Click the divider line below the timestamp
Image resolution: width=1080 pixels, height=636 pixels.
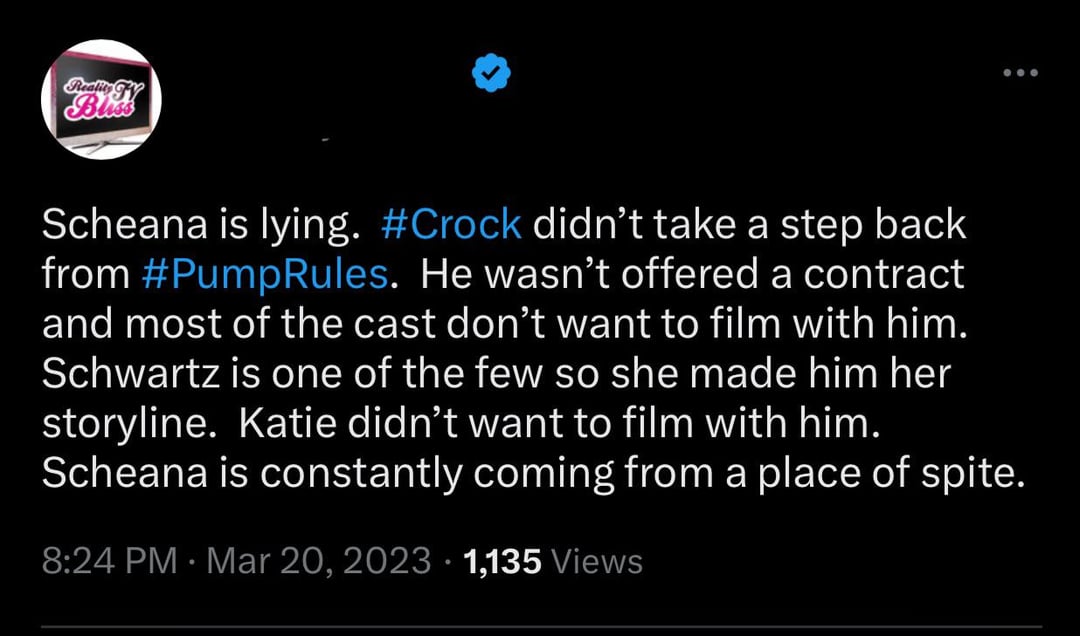point(541,626)
